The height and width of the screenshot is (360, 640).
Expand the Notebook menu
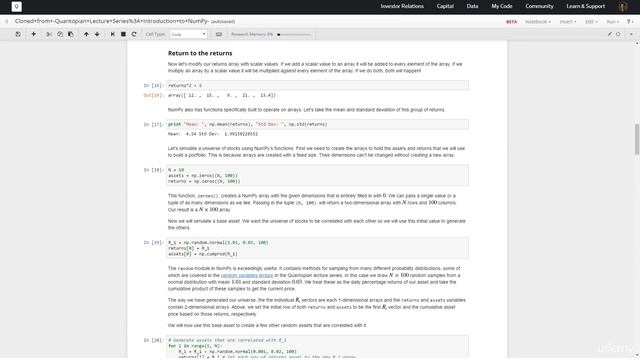[538, 22]
